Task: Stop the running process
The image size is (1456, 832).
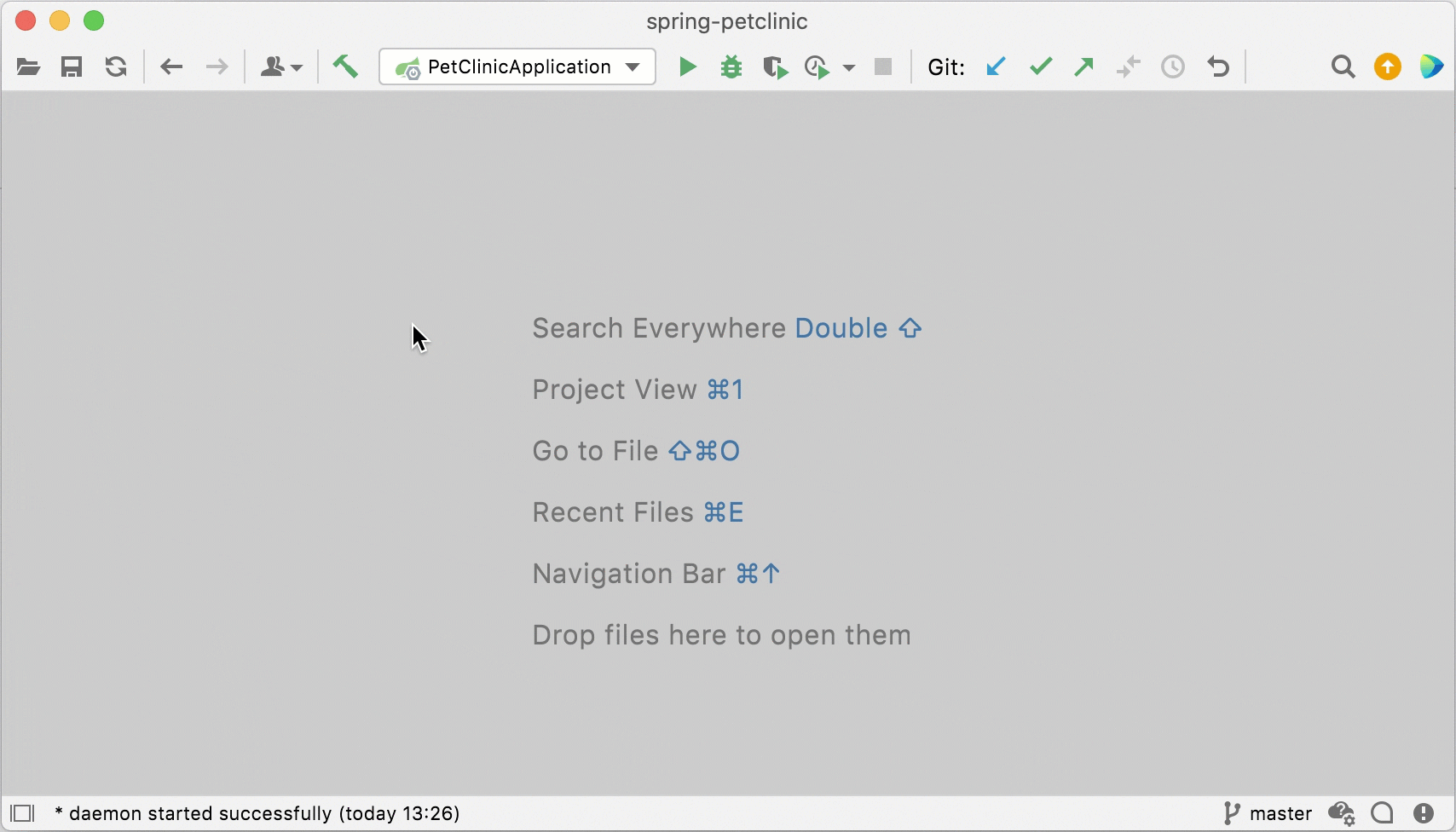Action: pos(883,66)
